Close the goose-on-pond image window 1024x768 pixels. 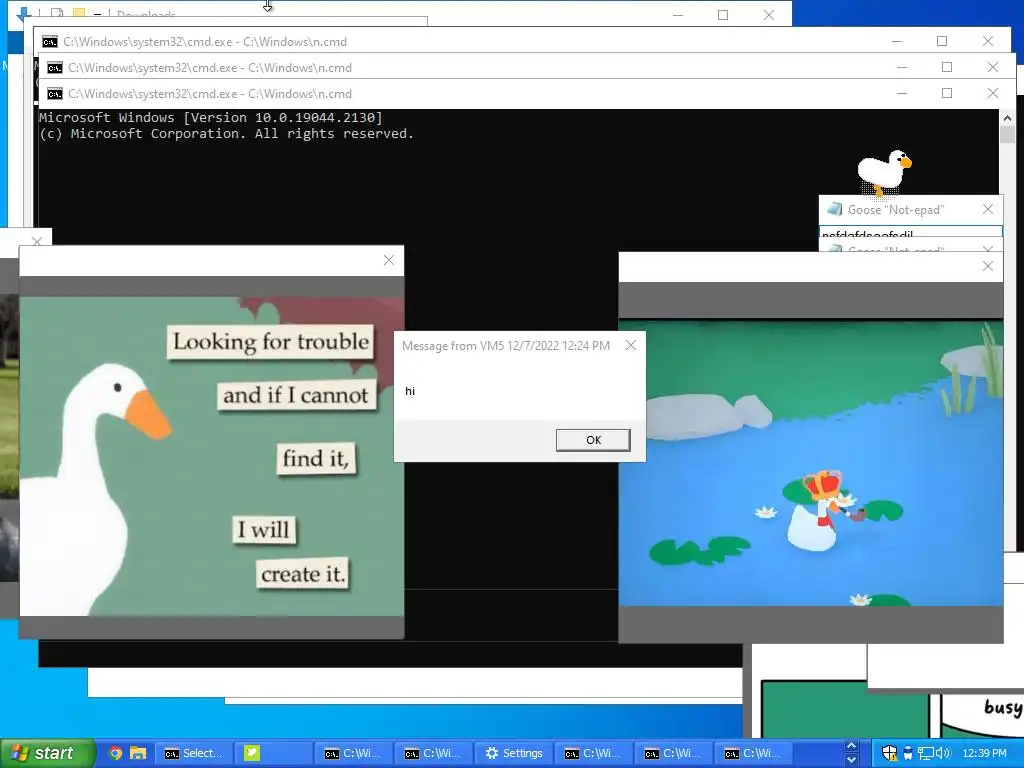[988, 266]
